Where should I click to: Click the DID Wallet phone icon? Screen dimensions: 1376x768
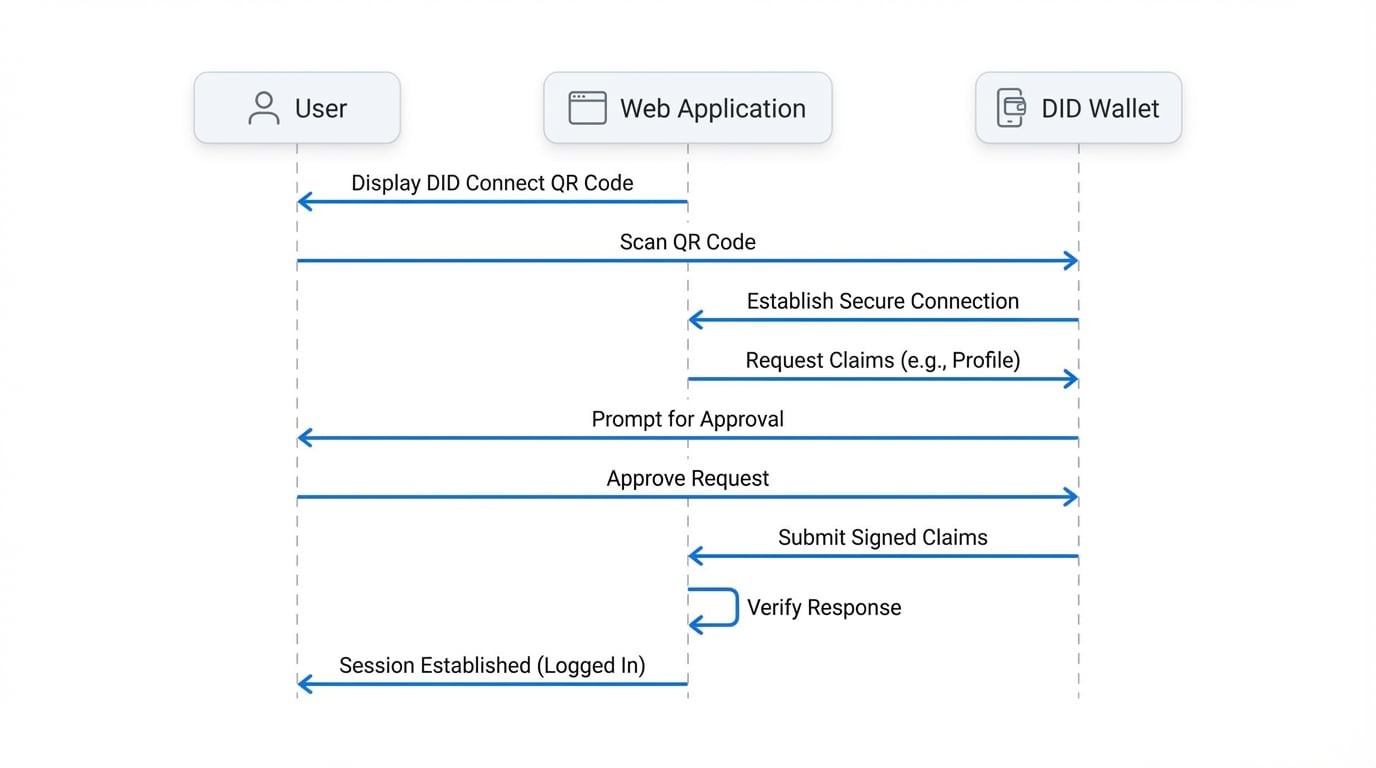(1011, 108)
